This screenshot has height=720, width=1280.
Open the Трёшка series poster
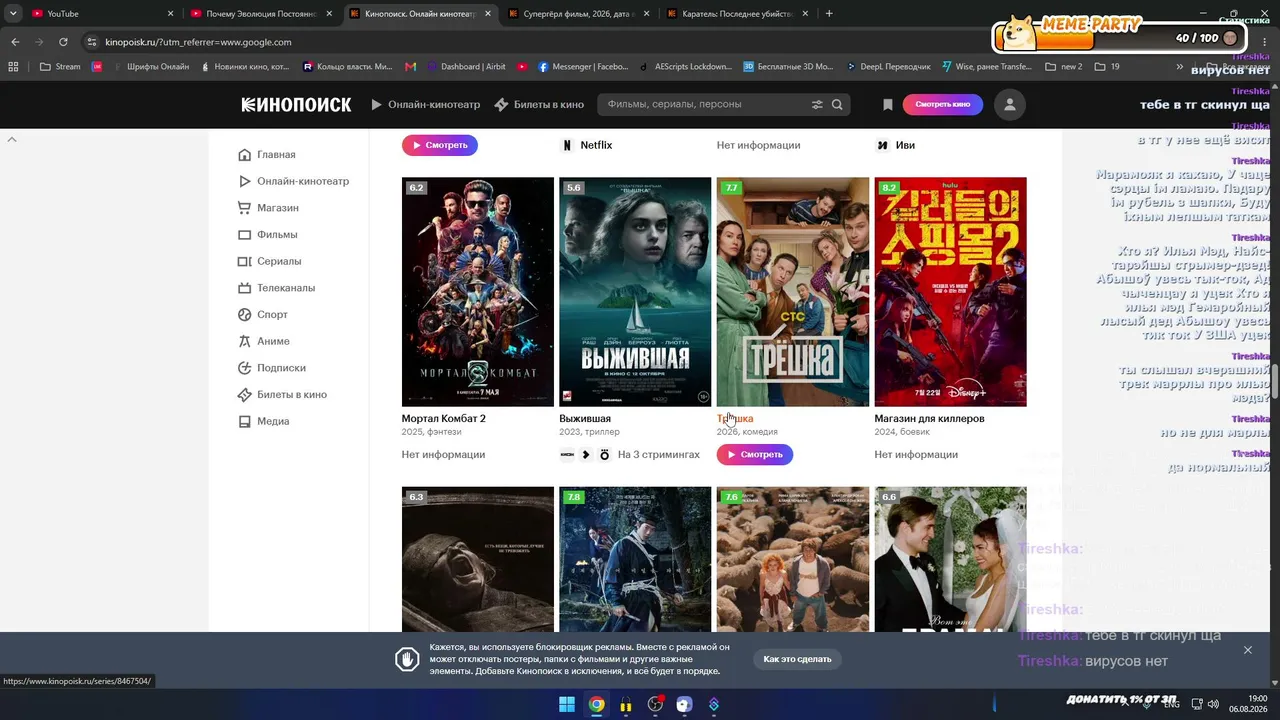point(793,292)
